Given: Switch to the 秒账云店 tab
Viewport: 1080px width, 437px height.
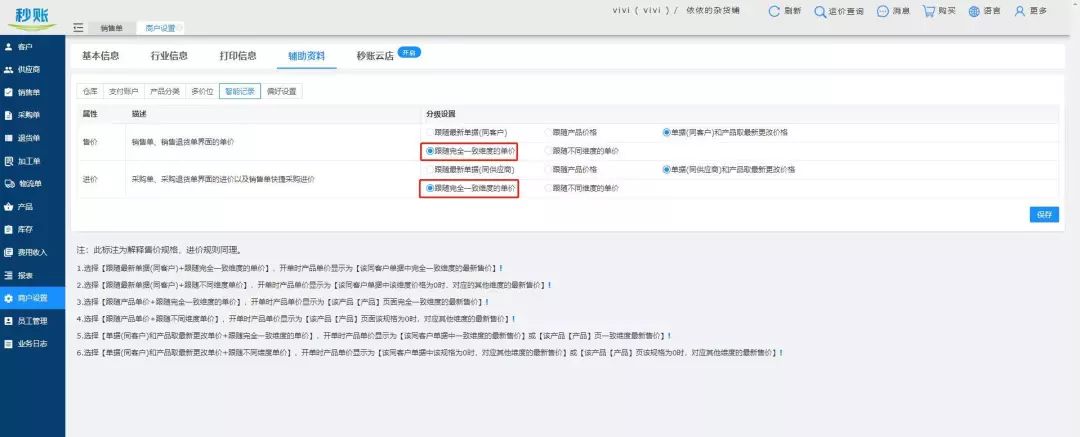Looking at the screenshot, I should pos(375,56).
